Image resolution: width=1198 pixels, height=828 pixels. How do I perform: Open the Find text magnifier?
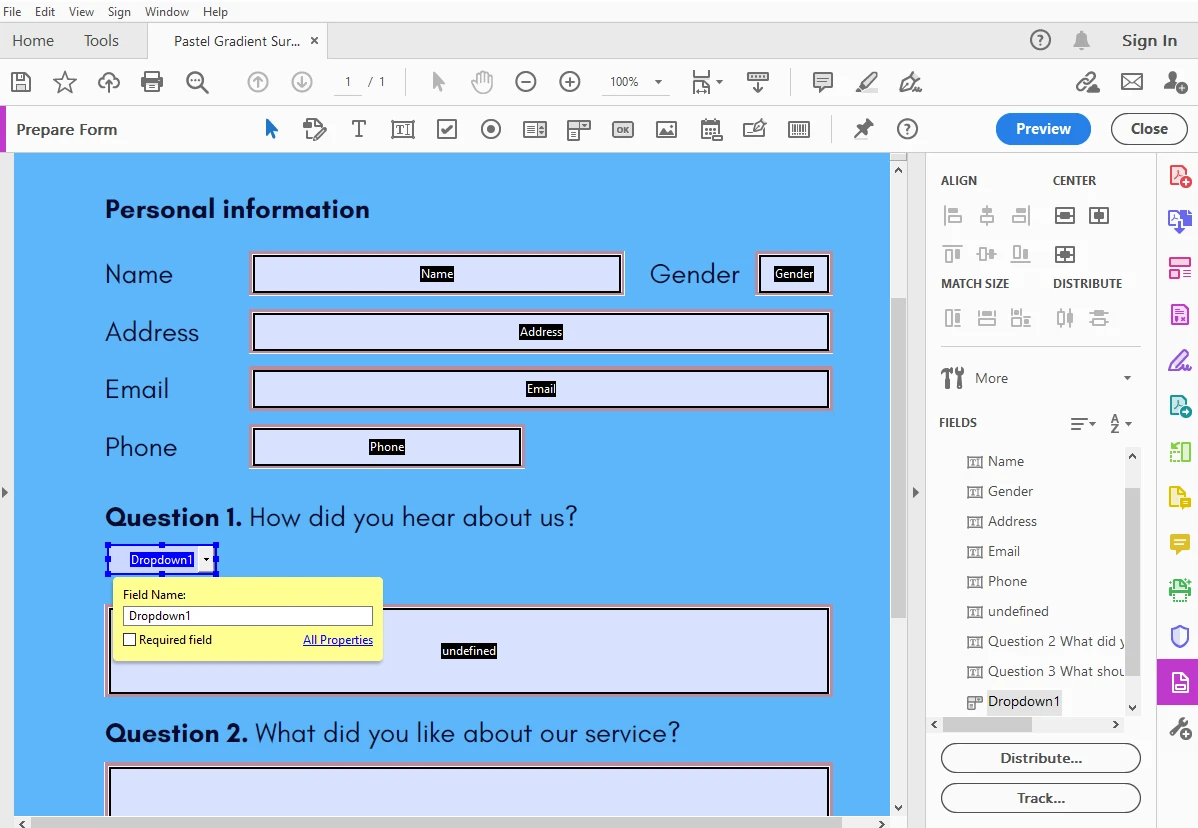click(197, 82)
